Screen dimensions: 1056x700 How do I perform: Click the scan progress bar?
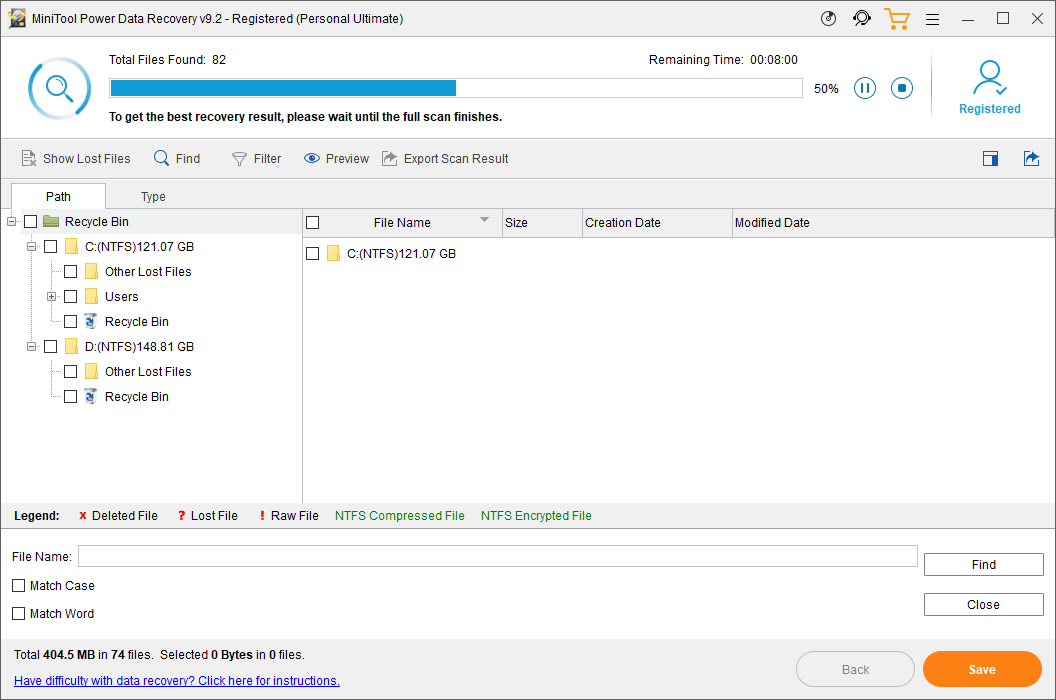[x=456, y=88]
